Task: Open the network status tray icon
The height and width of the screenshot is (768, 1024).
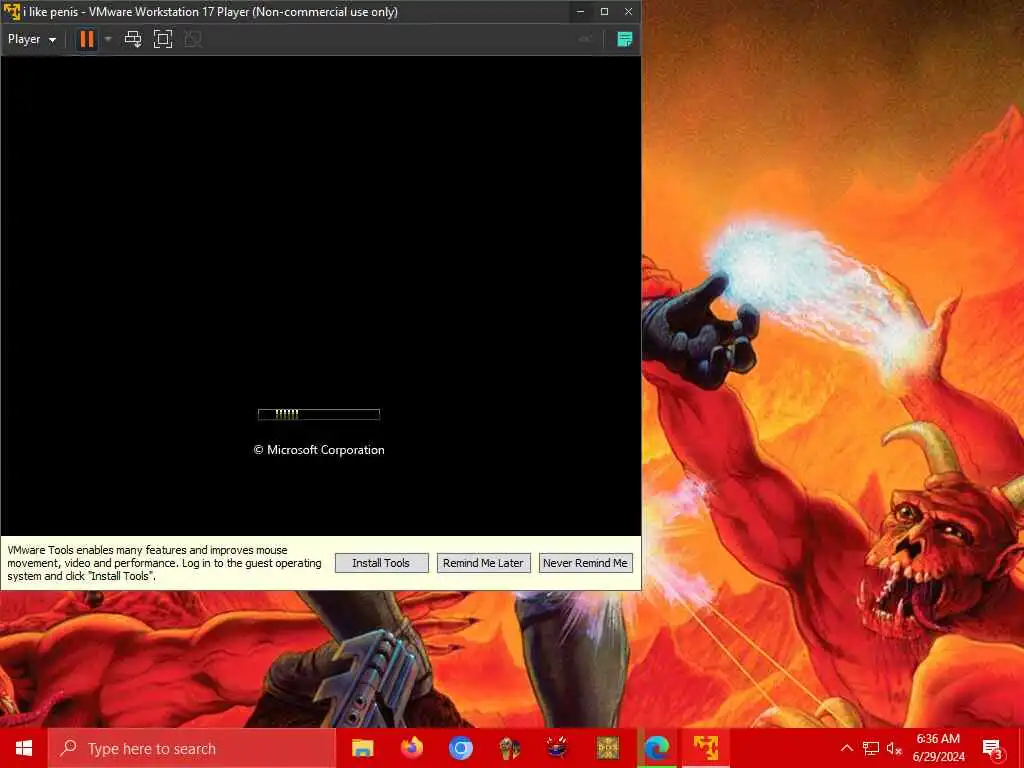Action: click(x=871, y=748)
